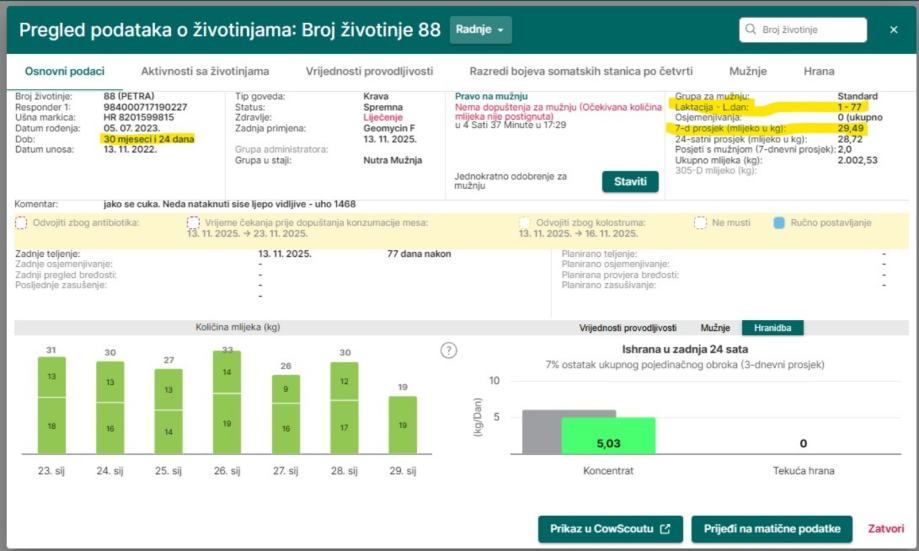
Task: Click the help question mark icon
Action: [x=449, y=350]
